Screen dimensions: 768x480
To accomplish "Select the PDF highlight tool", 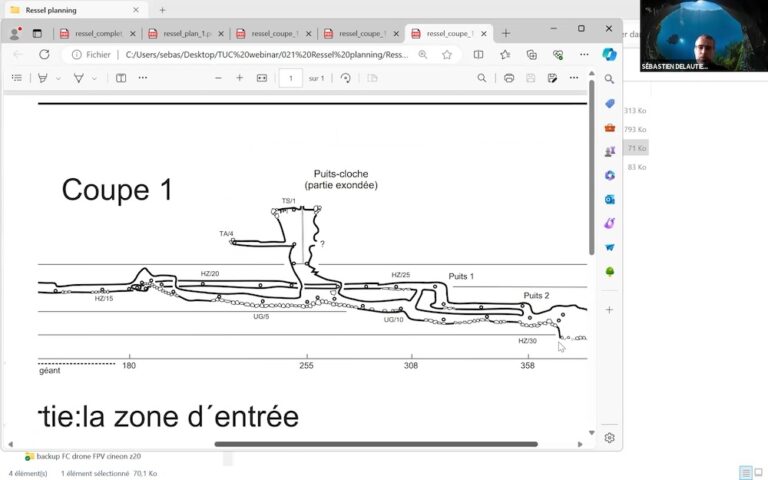I will click(43, 78).
